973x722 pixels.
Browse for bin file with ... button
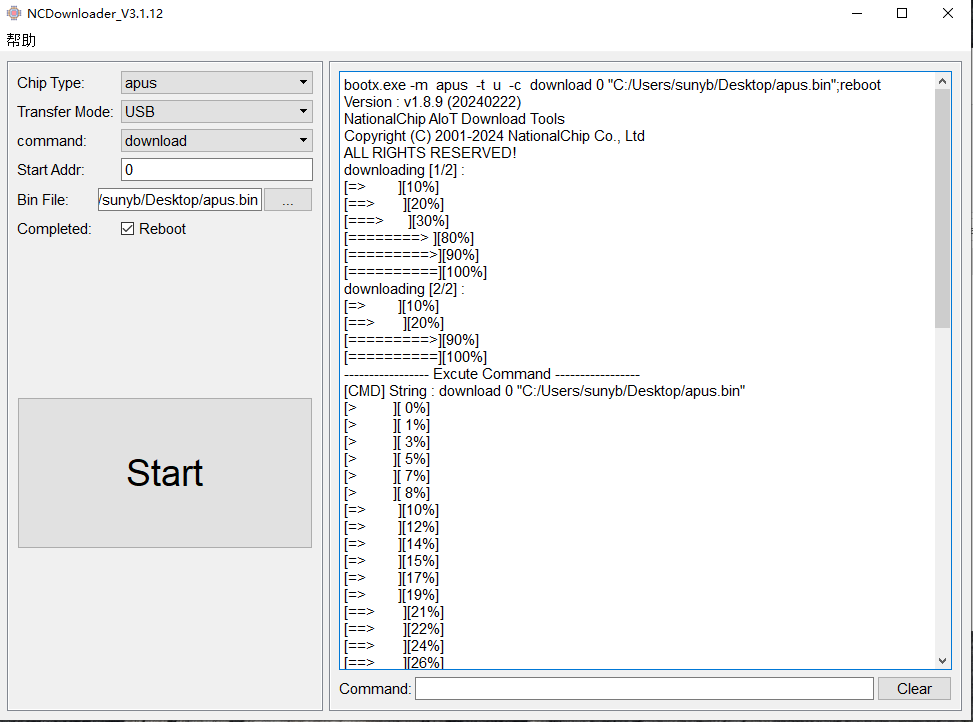(x=288, y=200)
